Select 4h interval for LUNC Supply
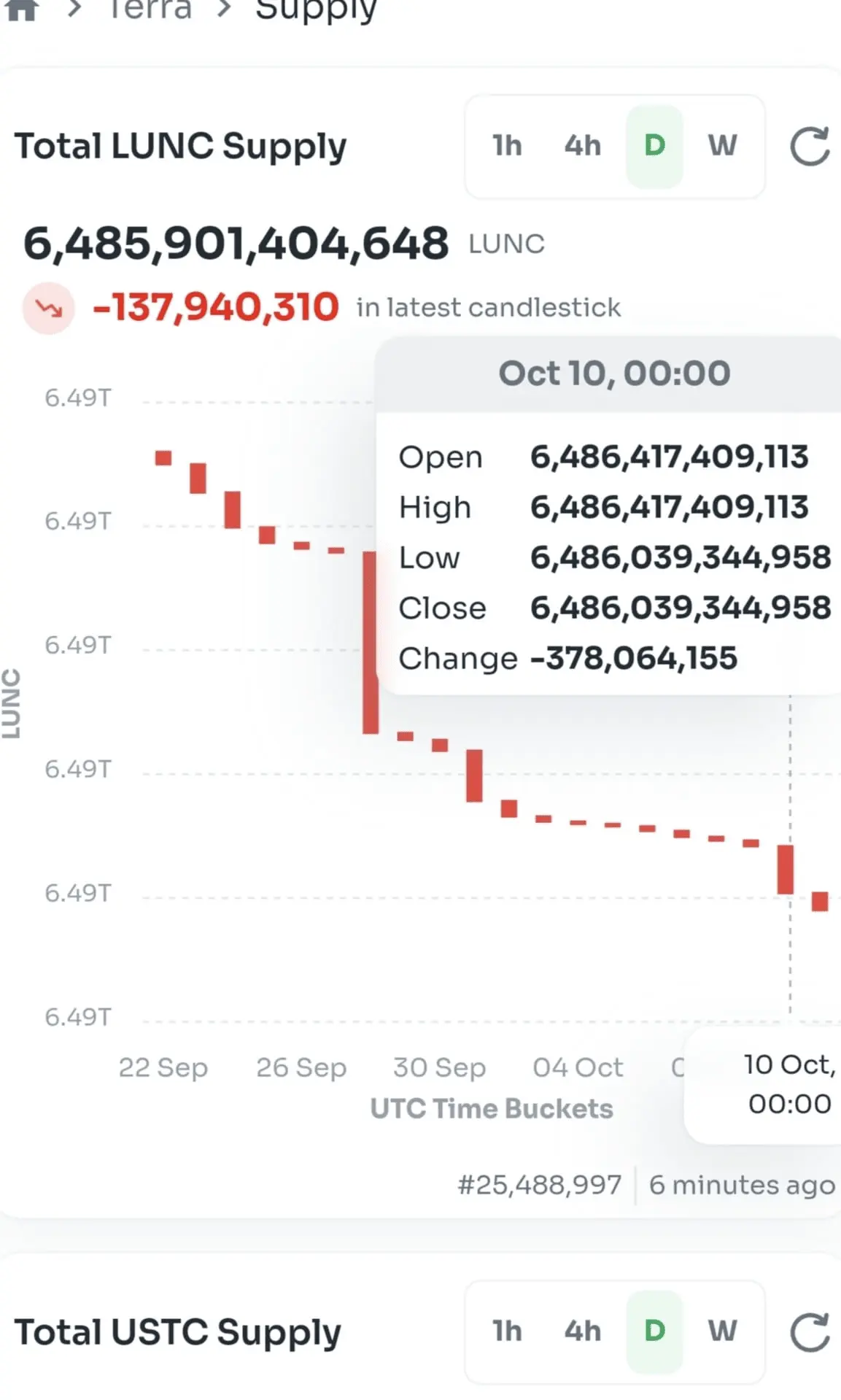The height and width of the screenshot is (1400, 841). [x=582, y=146]
